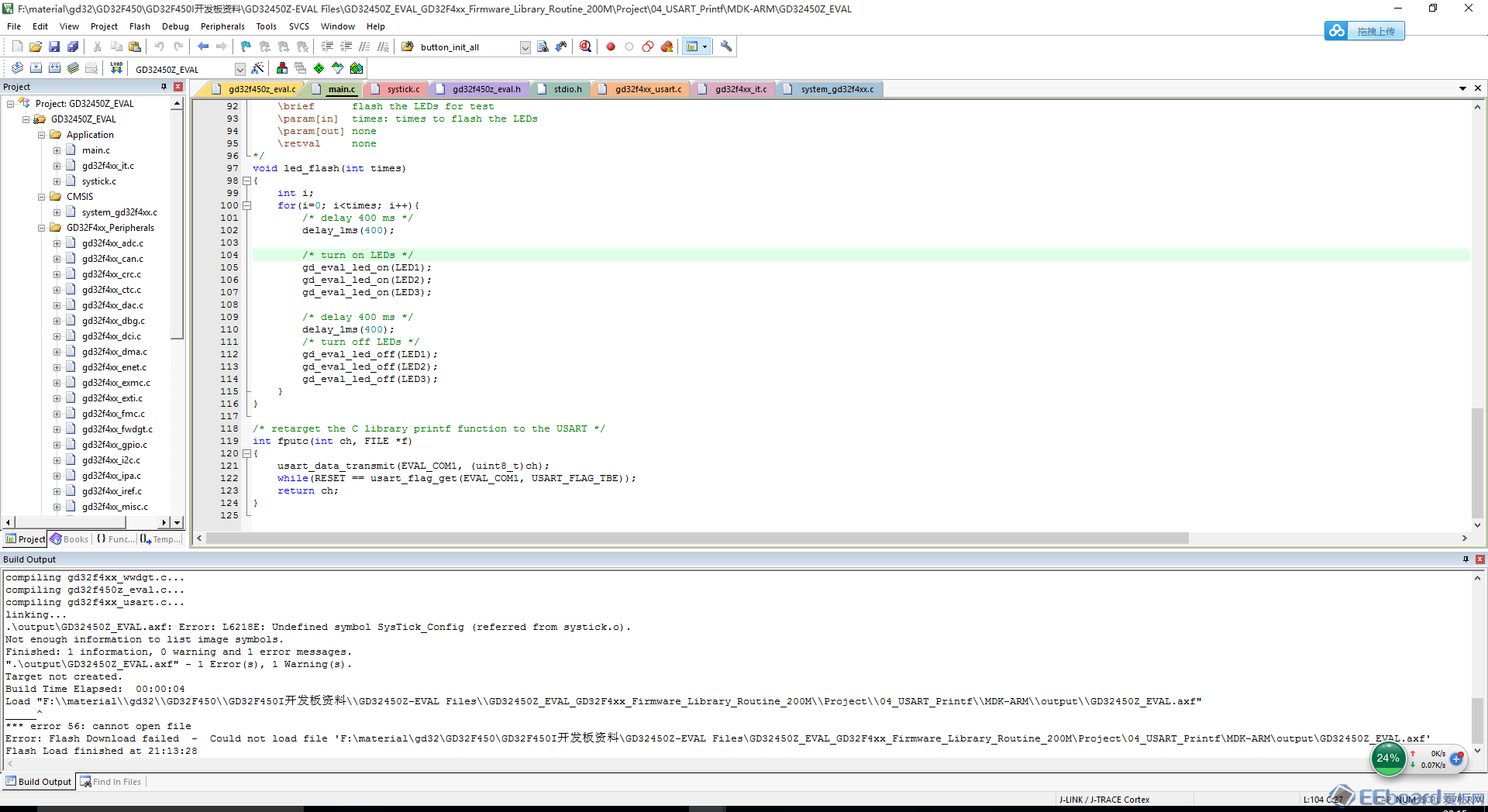Open the editor tab list dropdown arrow
Viewport: 1488px width, 812px height.
pos(1462,88)
